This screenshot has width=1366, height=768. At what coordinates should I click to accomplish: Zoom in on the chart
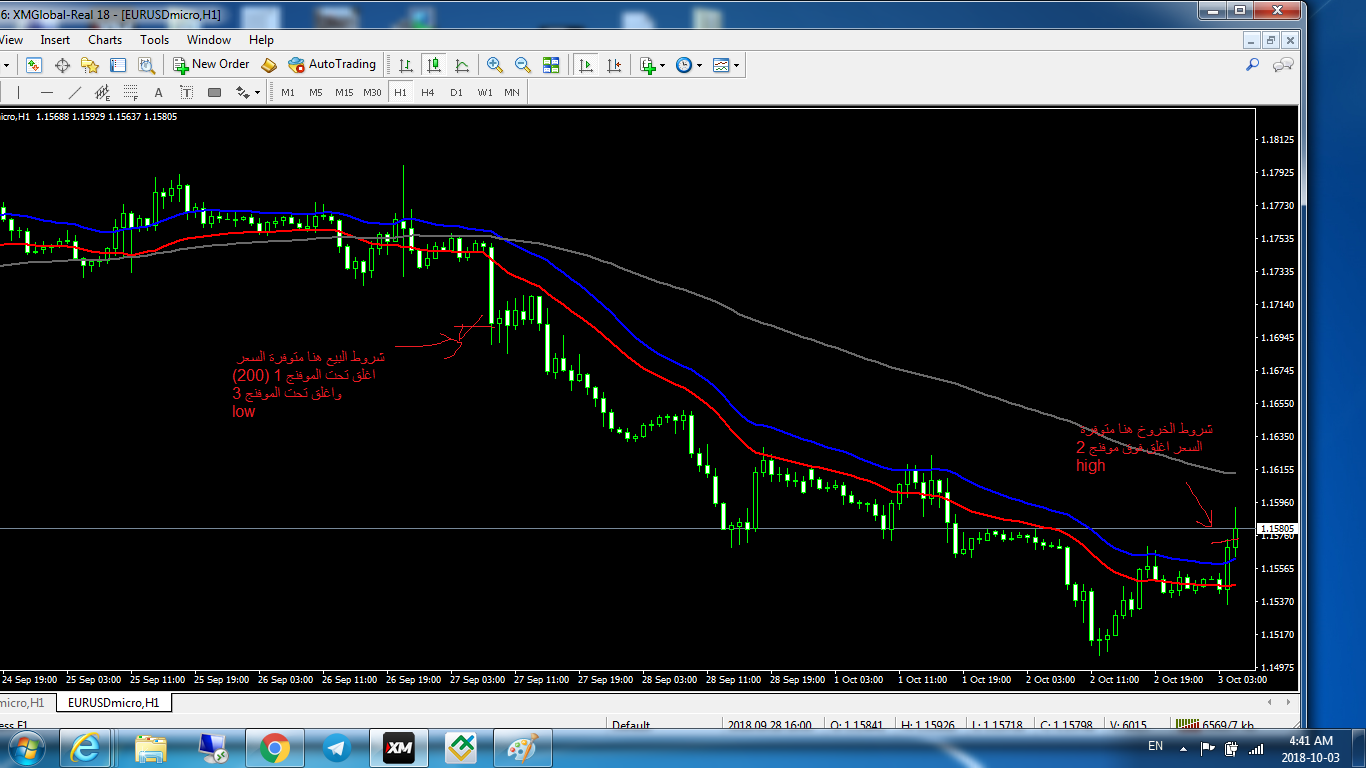(494, 65)
